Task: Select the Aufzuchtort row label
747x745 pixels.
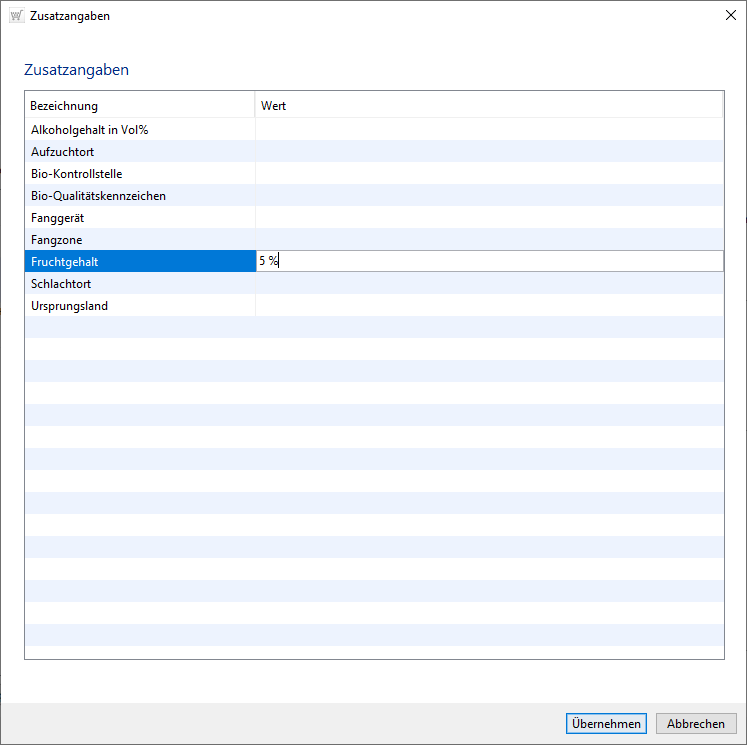Action: [x=63, y=152]
